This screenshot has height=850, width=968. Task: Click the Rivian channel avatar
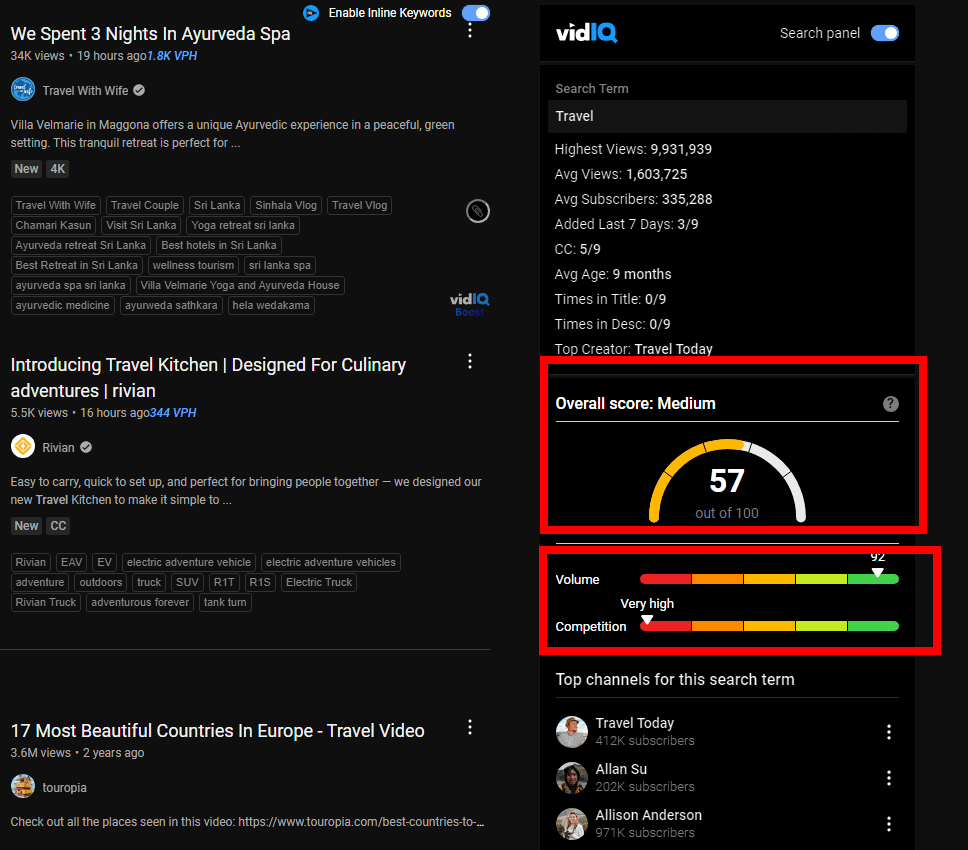click(x=23, y=447)
